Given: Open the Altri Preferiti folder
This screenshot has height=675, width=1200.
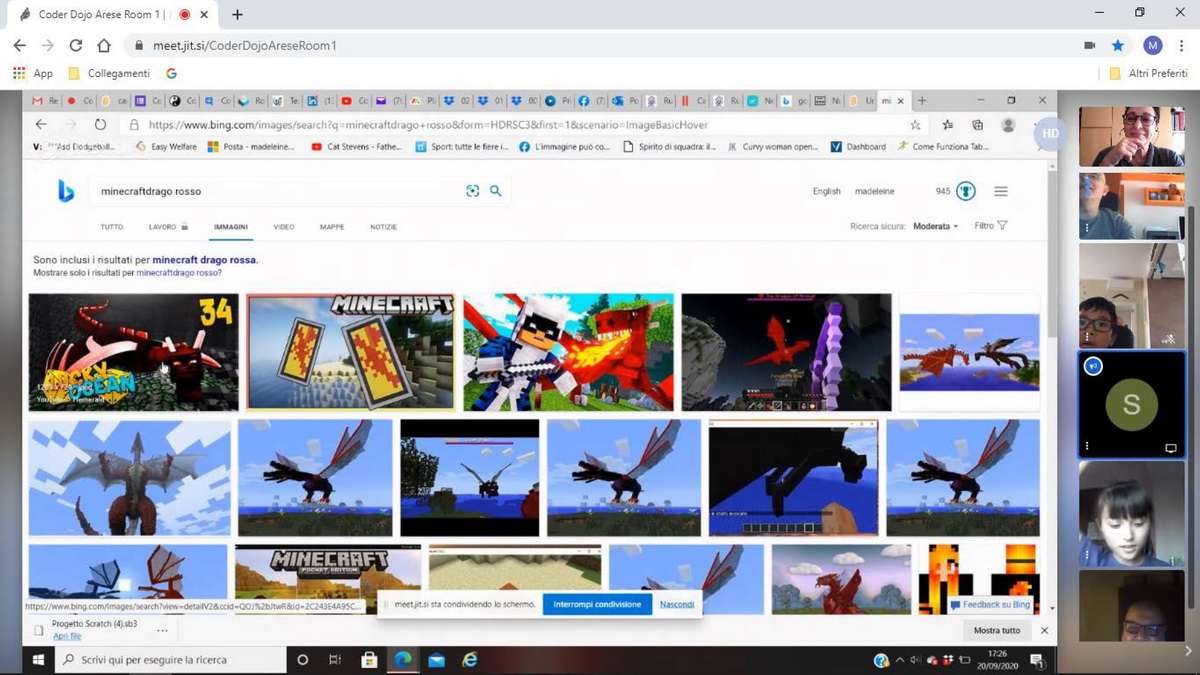Looking at the screenshot, I should (1148, 73).
